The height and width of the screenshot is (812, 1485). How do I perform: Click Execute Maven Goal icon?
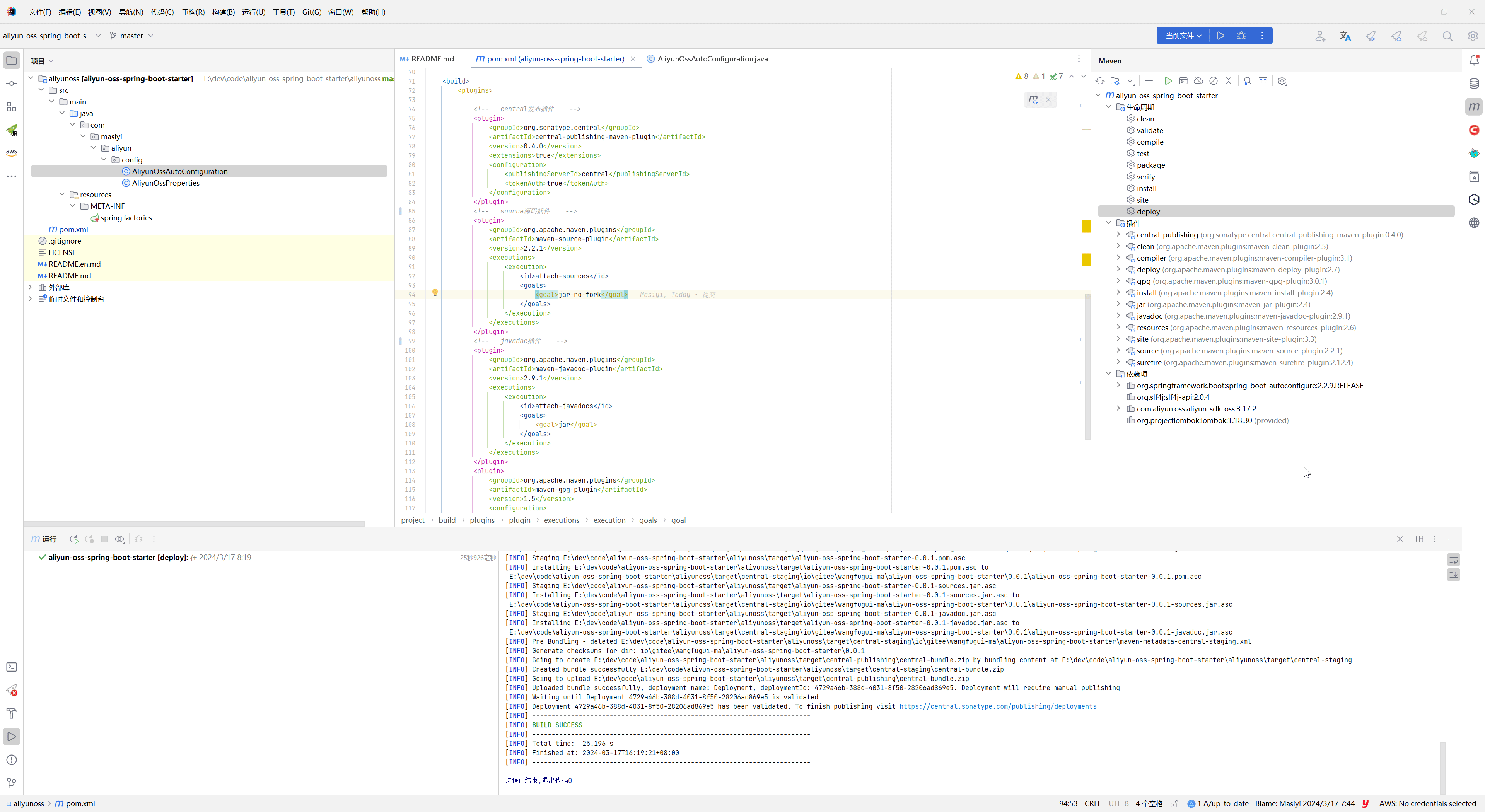pos(1183,81)
